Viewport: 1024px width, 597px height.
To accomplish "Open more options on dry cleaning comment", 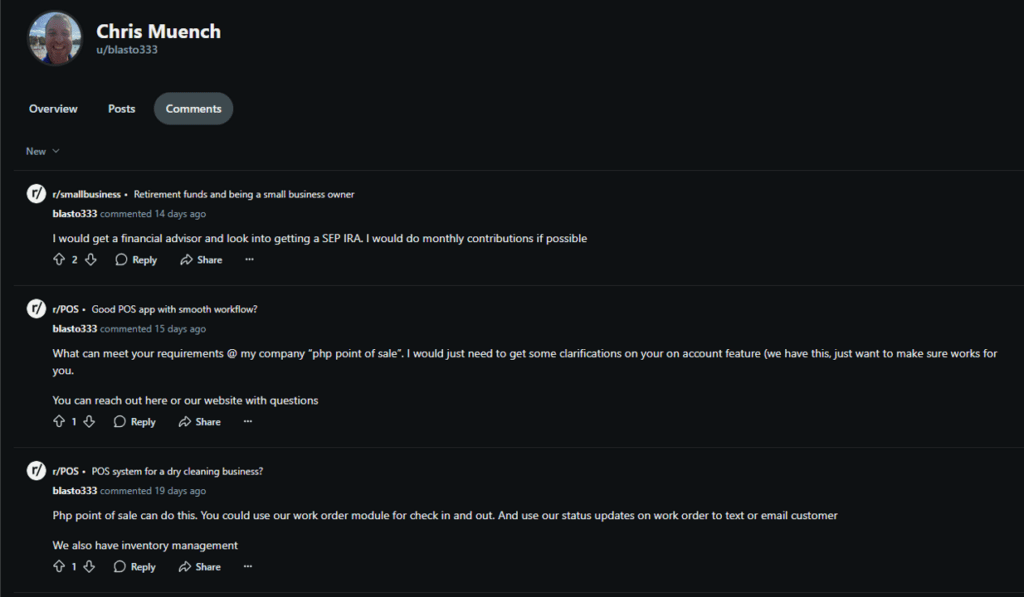I will 248,567.
